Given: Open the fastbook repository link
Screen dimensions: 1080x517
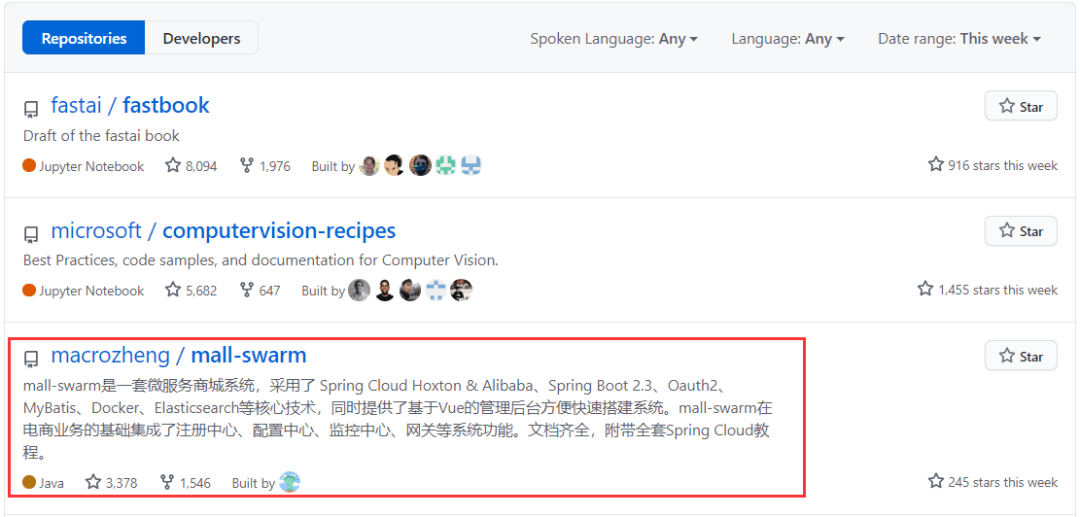Looking at the screenshot, I should click(x=166, y=105).
